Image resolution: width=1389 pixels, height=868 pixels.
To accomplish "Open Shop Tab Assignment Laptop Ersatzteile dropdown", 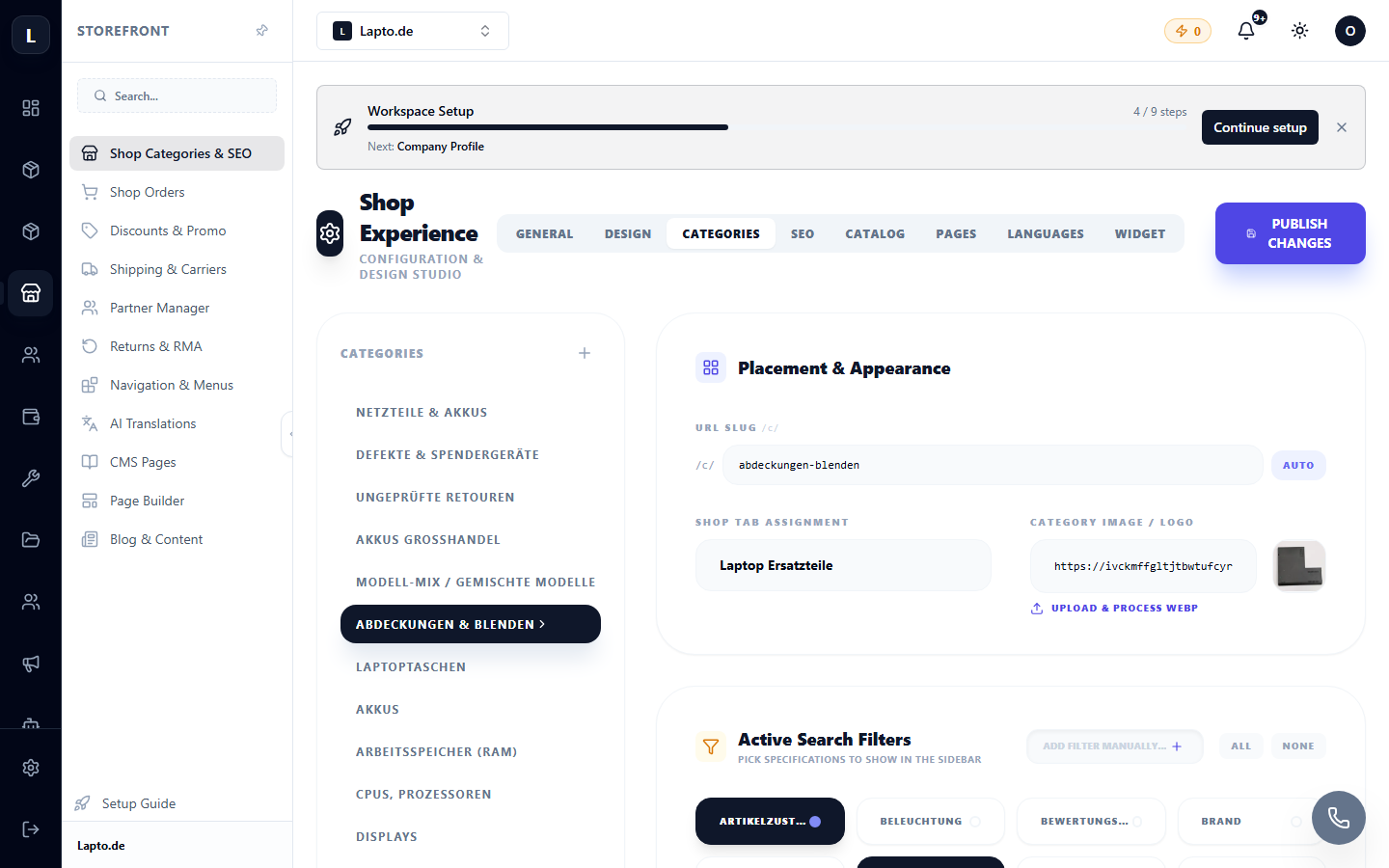I will click(x=843, y=565).
